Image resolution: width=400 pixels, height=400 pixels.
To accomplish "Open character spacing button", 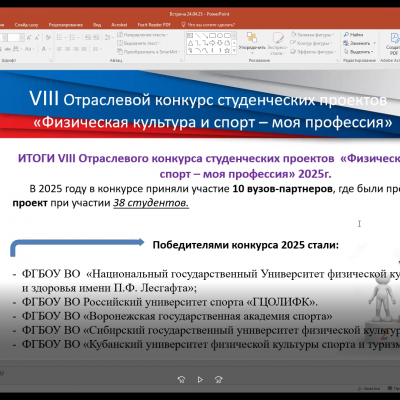I will click(x=17, y=49).
